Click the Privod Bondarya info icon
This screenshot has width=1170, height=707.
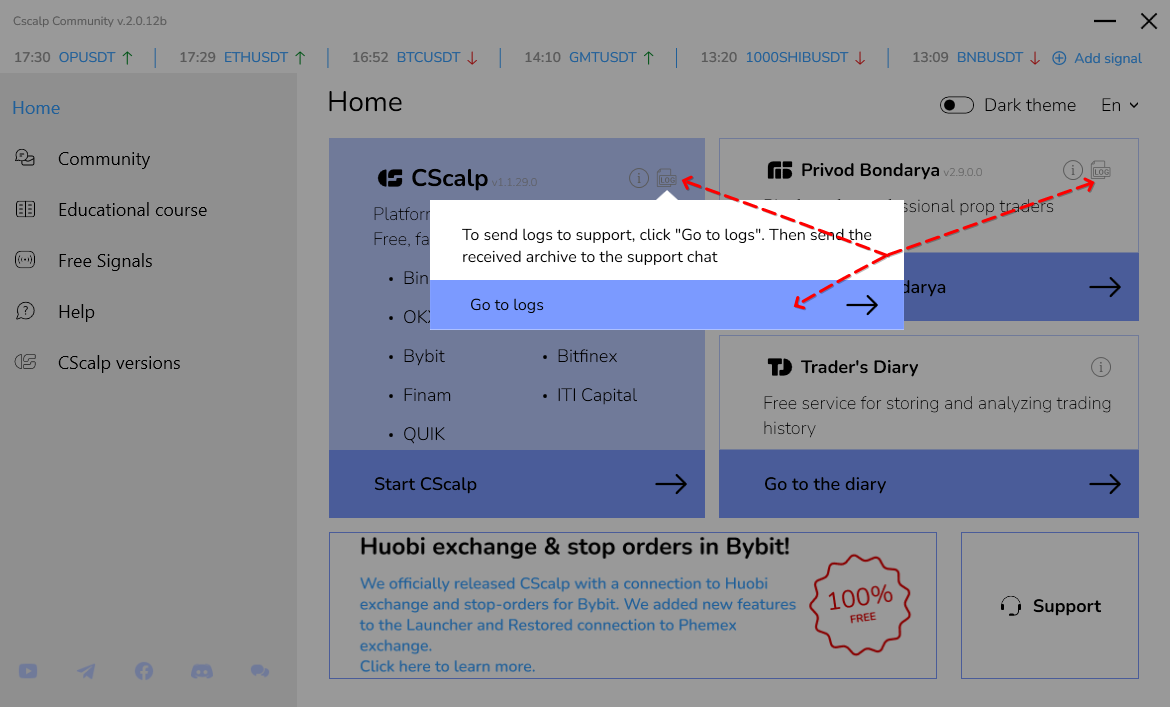click(x=1073, y=170)
